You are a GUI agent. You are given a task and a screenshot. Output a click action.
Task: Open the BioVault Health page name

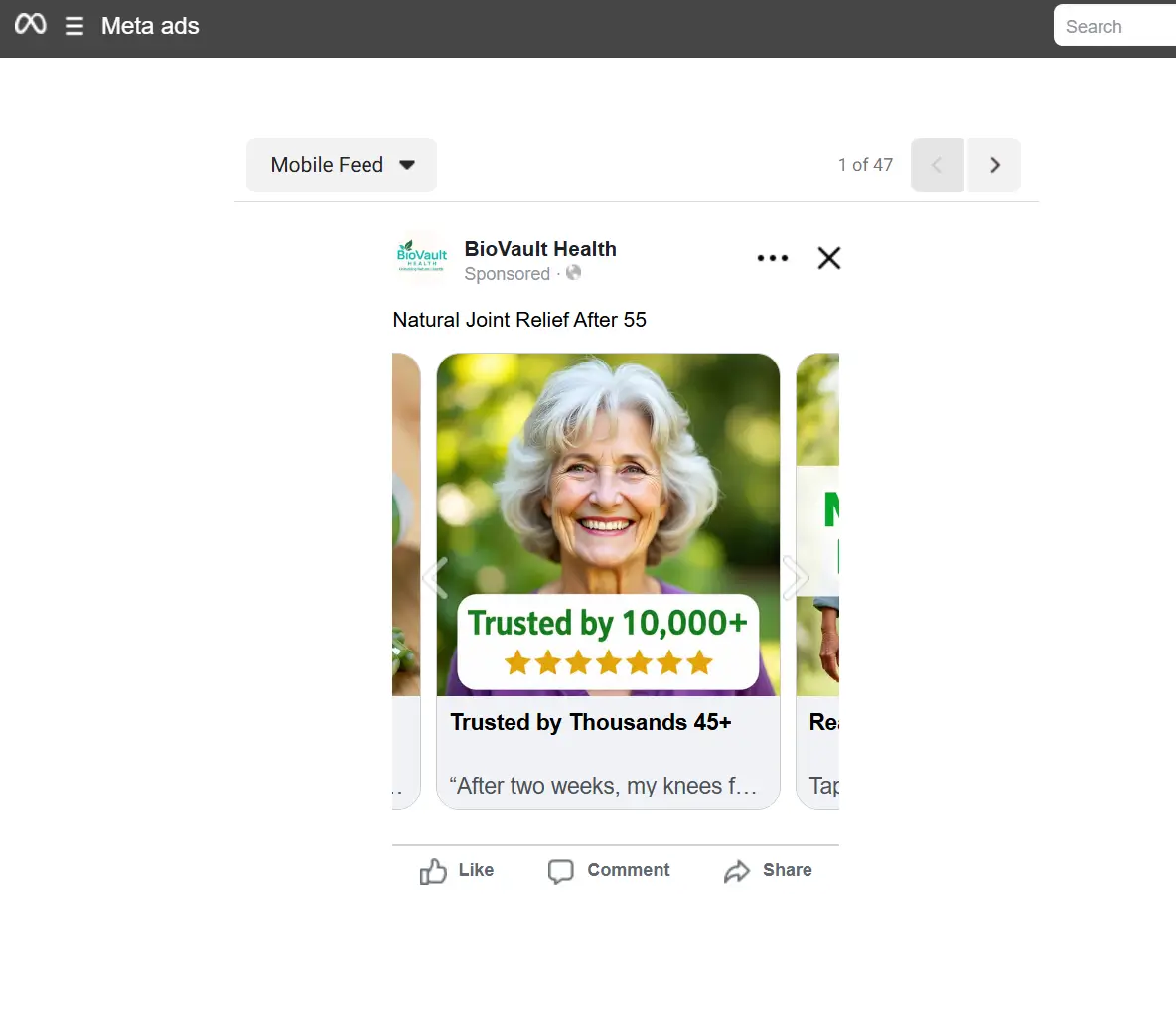540,249
